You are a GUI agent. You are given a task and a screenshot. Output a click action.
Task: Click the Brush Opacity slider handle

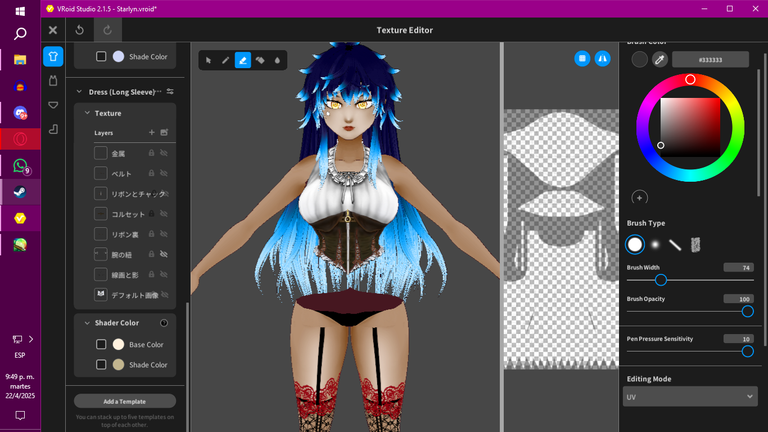747,312
